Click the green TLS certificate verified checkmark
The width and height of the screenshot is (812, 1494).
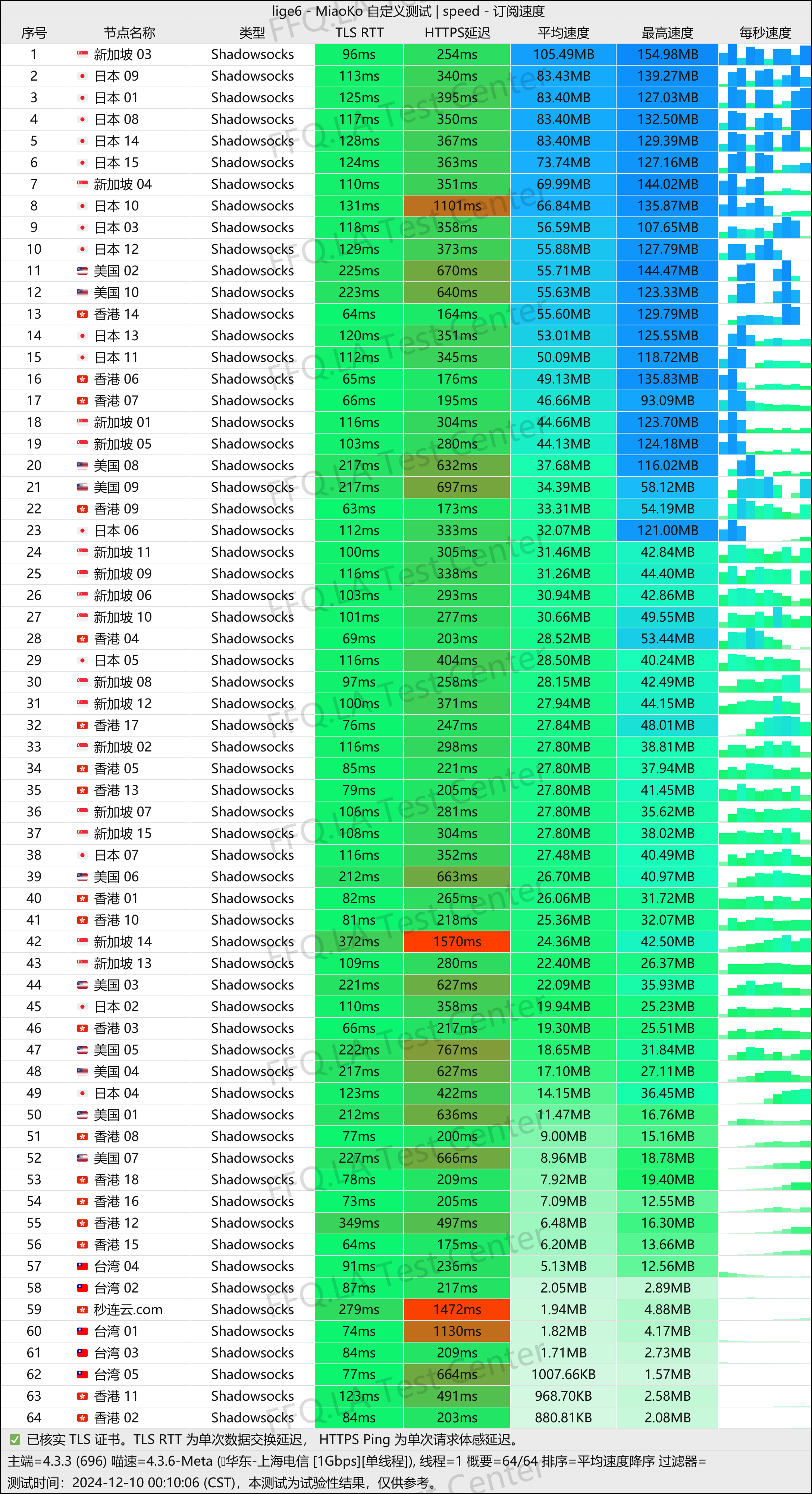click(x=15, y=1440)
